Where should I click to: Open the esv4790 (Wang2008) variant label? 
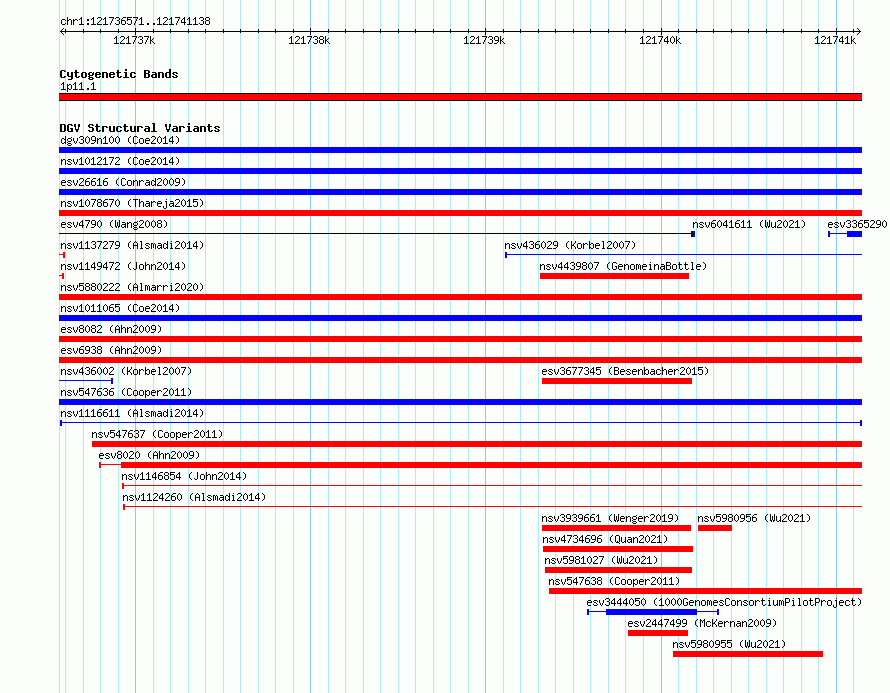pos(114,224)
